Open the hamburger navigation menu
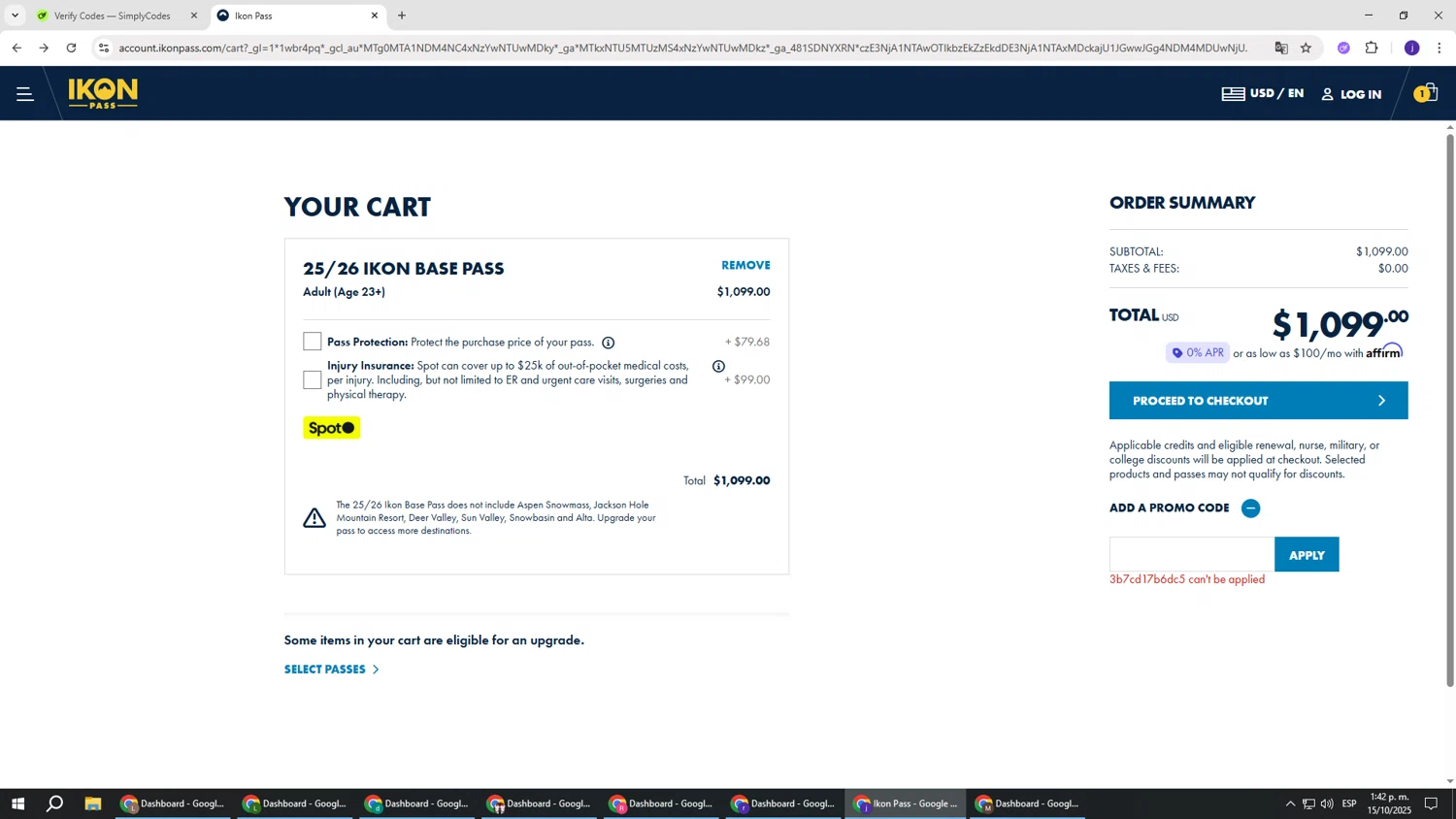 coord(25,94)
